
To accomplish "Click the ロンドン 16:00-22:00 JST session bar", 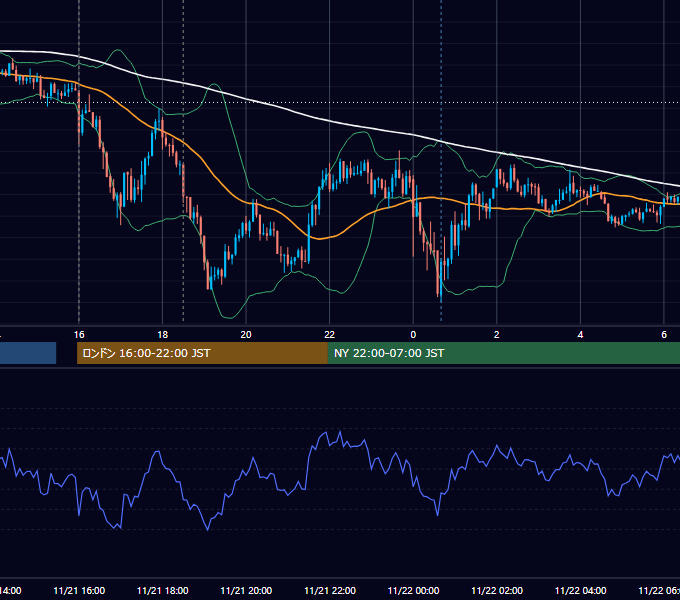I will point(202,353).
